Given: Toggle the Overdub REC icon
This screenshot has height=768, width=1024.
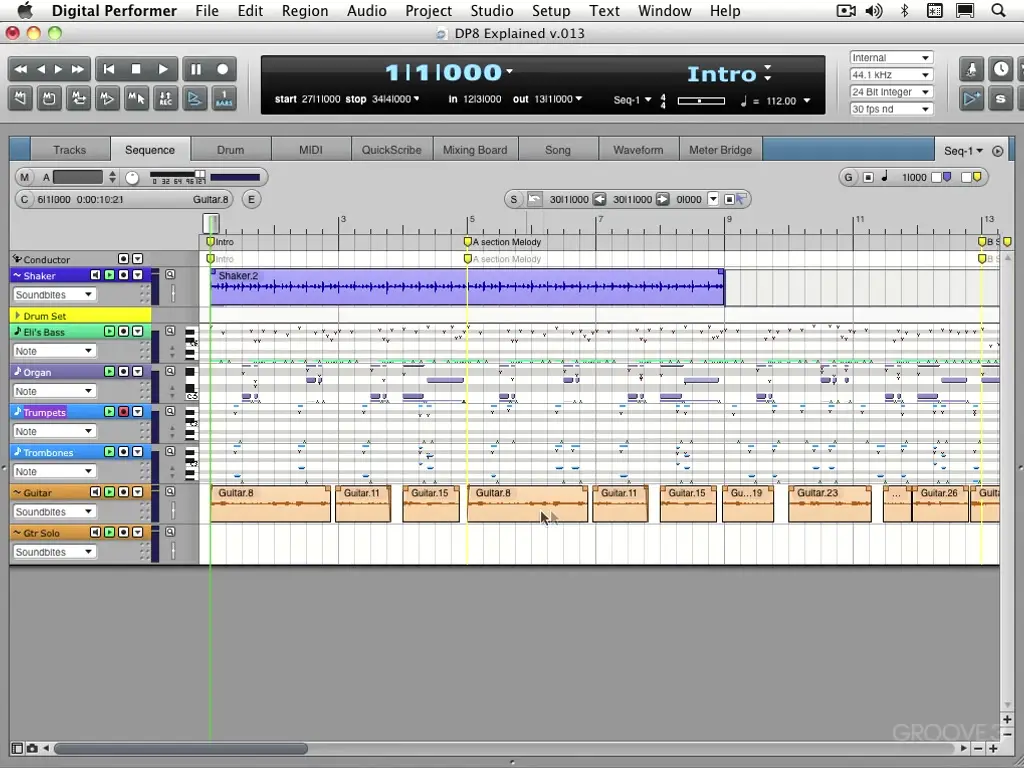Looking at the screenshot, I should pos(166,98).
